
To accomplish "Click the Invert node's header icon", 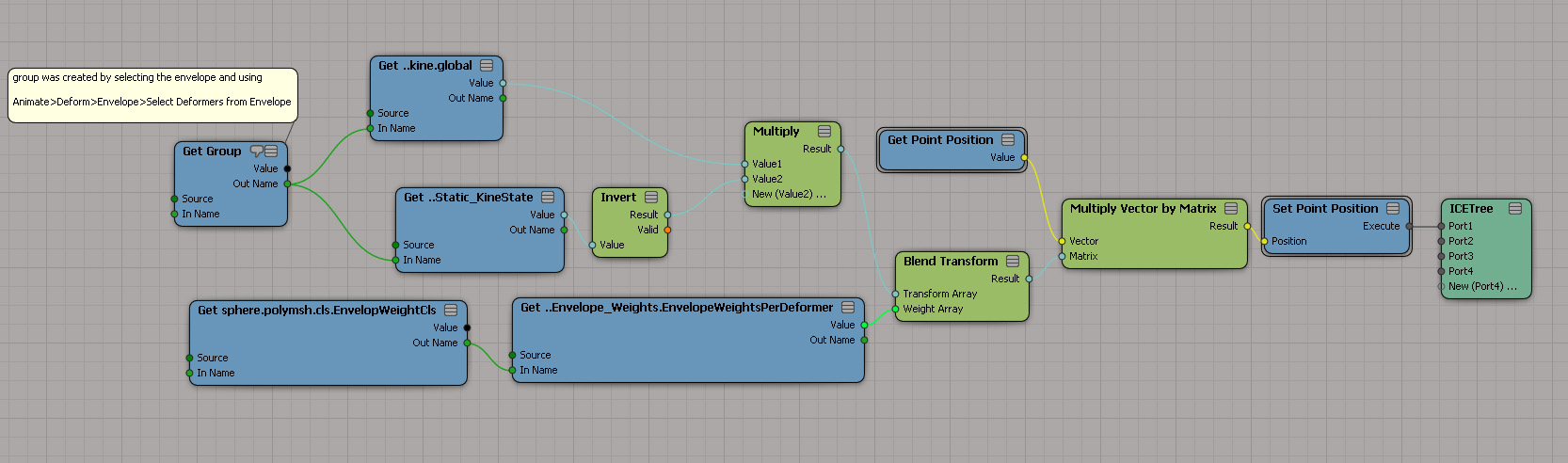I will (651, 197).
